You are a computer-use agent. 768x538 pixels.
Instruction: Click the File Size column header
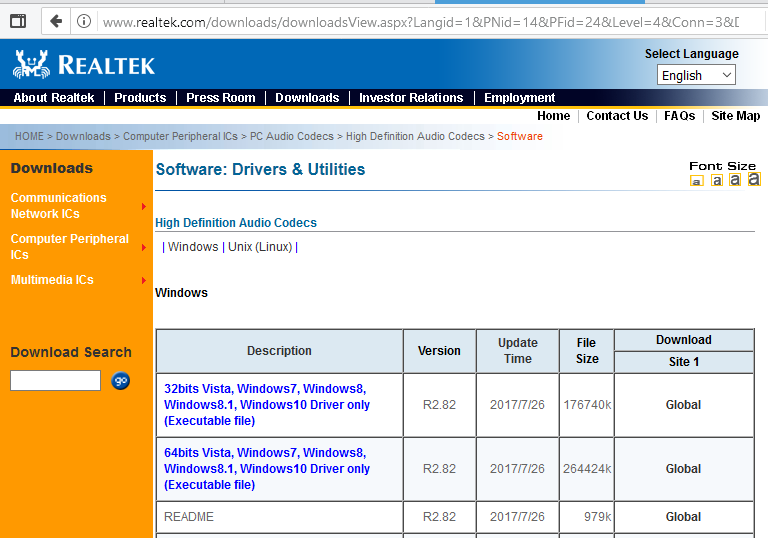coord(587,351)
